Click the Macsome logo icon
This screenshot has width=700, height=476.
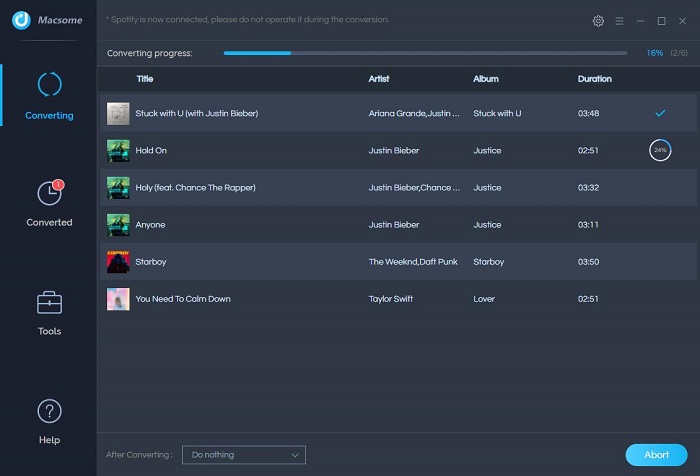coord(21,20)
